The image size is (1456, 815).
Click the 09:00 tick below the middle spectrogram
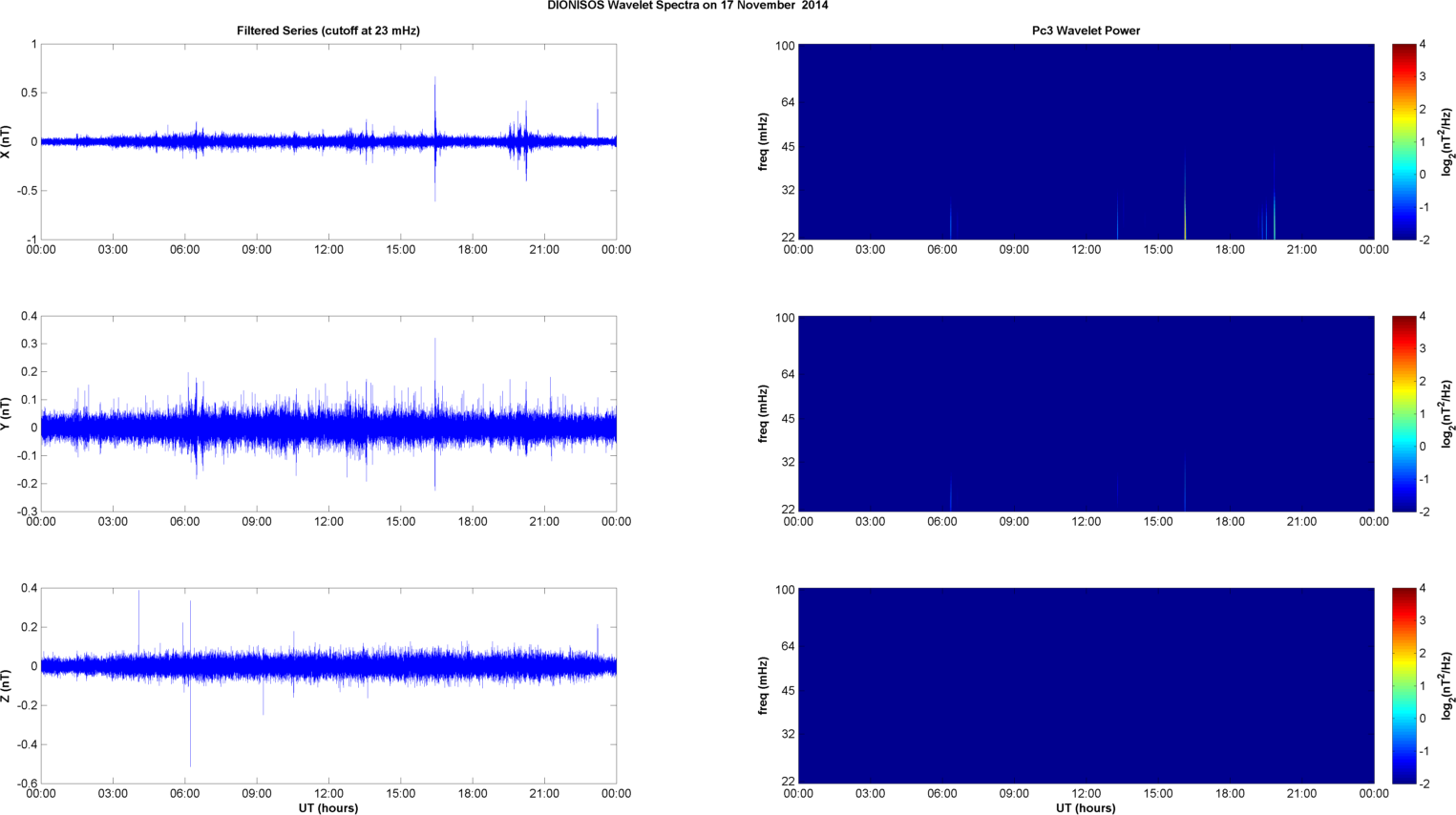point(1014,522)
